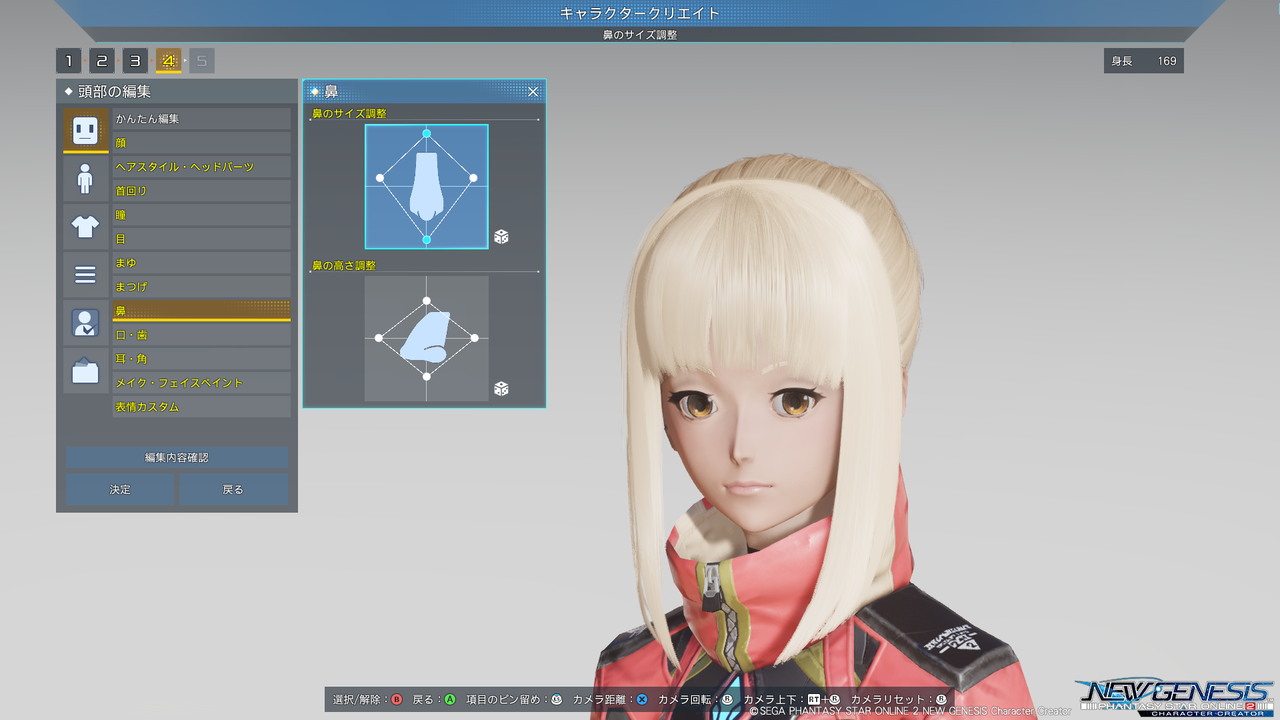Image resolution: width=1280 pixels, height=720 pixels.
Task: Click top handle of nose height pad
Action: click(x=427, y=301)
